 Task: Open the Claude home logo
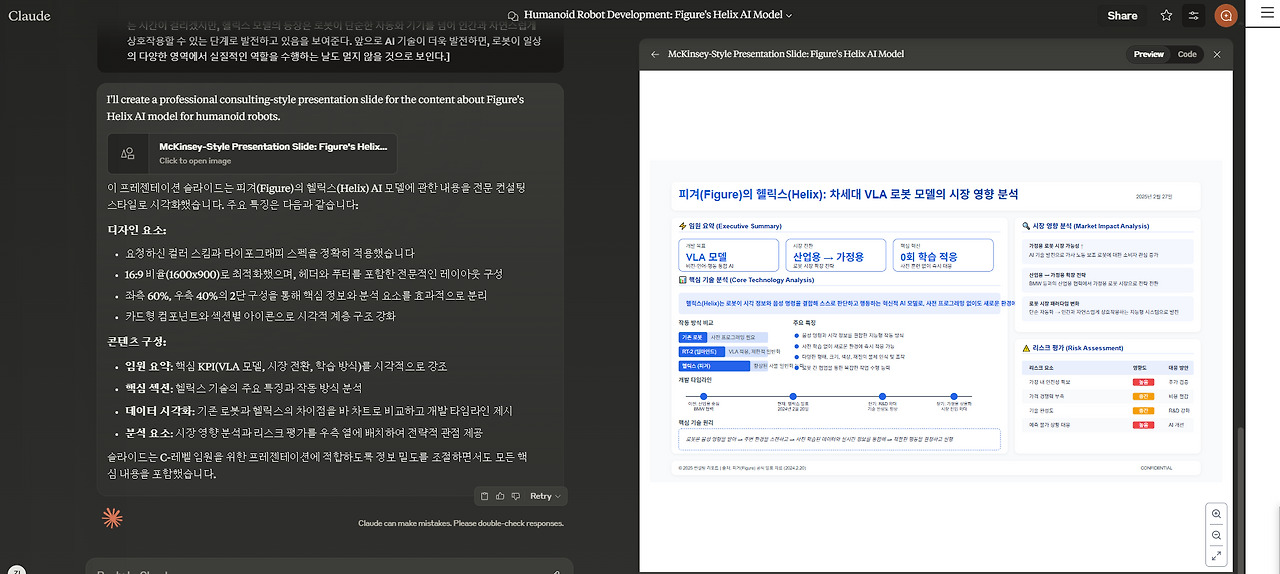point(29,15)
